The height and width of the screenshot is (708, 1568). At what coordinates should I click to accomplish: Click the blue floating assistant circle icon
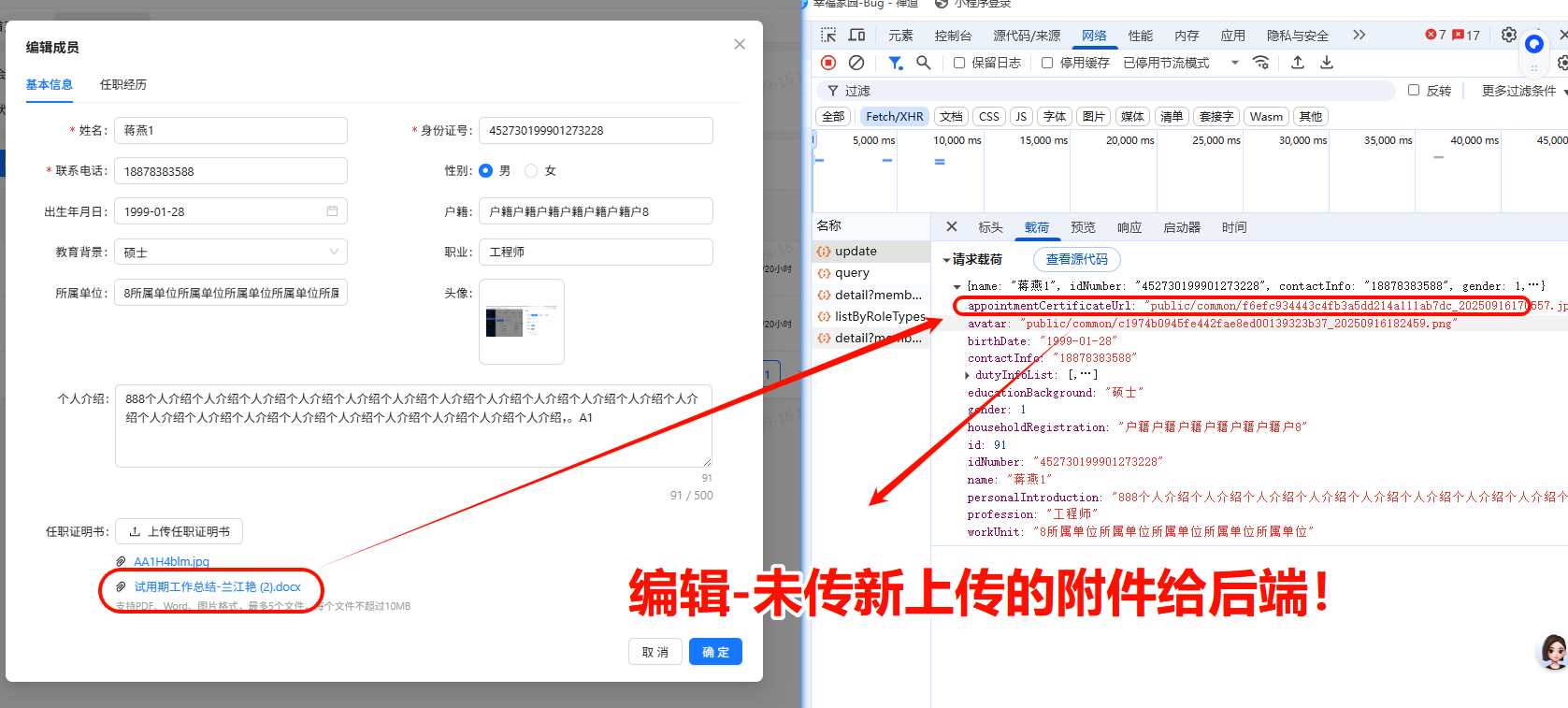(1534, 44)
